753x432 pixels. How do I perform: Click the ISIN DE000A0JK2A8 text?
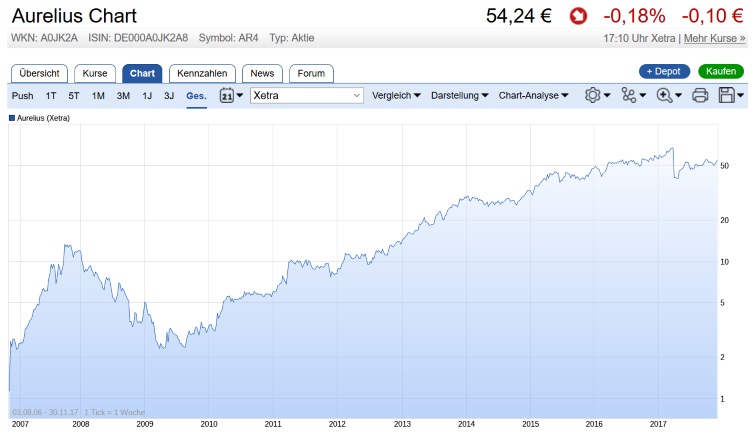pos(138,38)
